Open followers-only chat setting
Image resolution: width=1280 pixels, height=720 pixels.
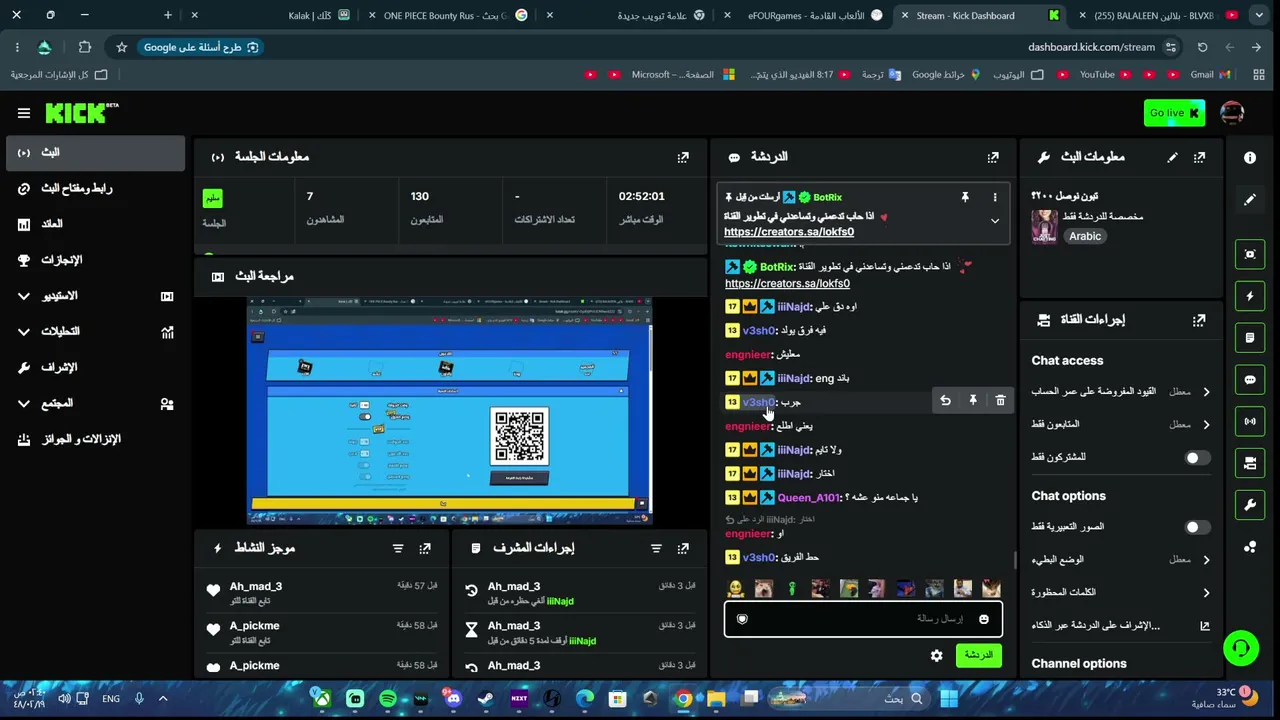(1121, 424)
